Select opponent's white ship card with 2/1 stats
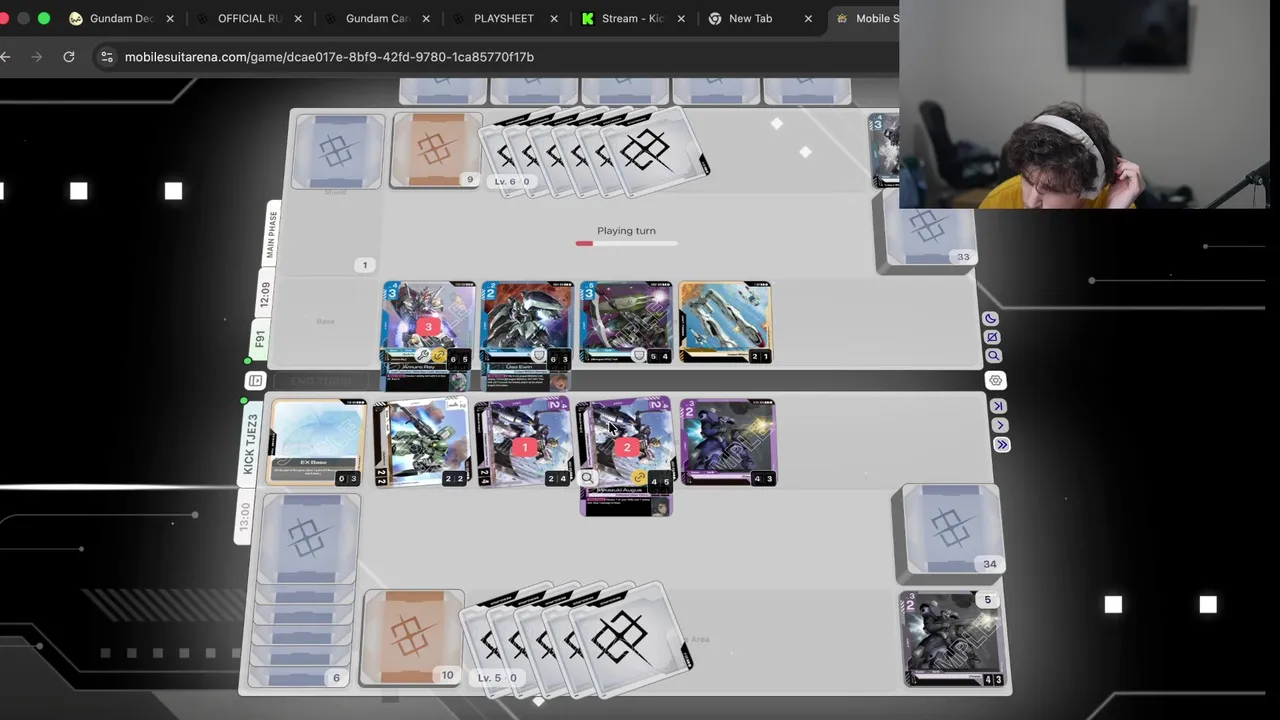This screenshot has width=1280, height=720. [725, 322]
